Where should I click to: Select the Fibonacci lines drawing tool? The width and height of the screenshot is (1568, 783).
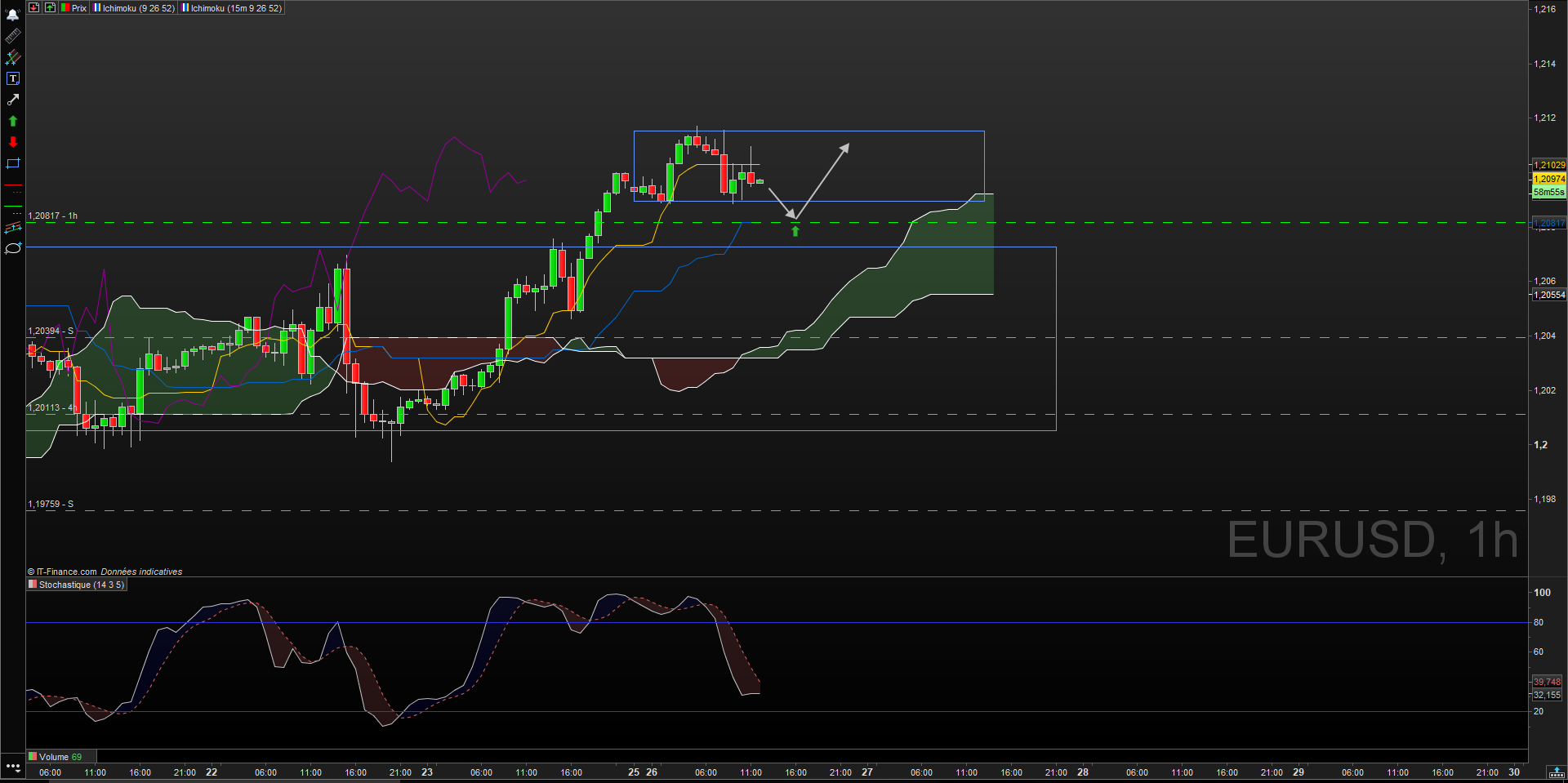(x=13, y=57)
